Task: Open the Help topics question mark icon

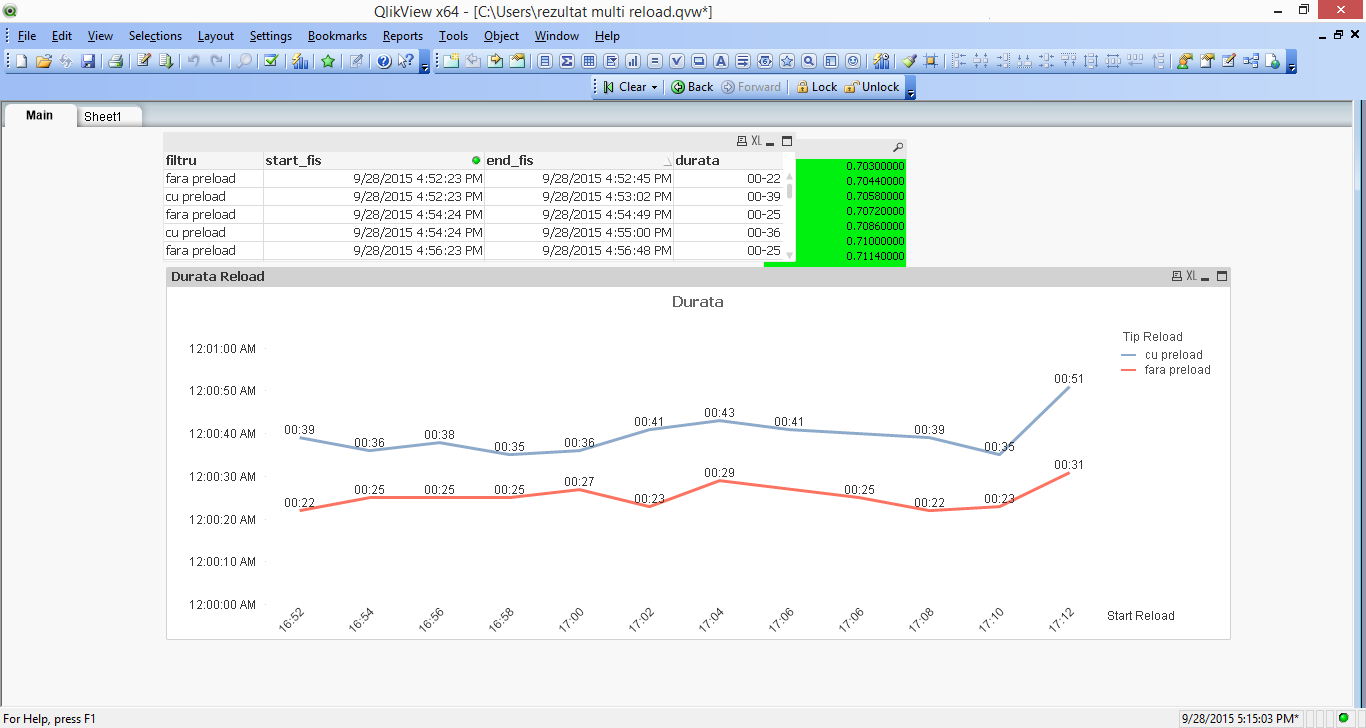Action: (x=383, y=61)
